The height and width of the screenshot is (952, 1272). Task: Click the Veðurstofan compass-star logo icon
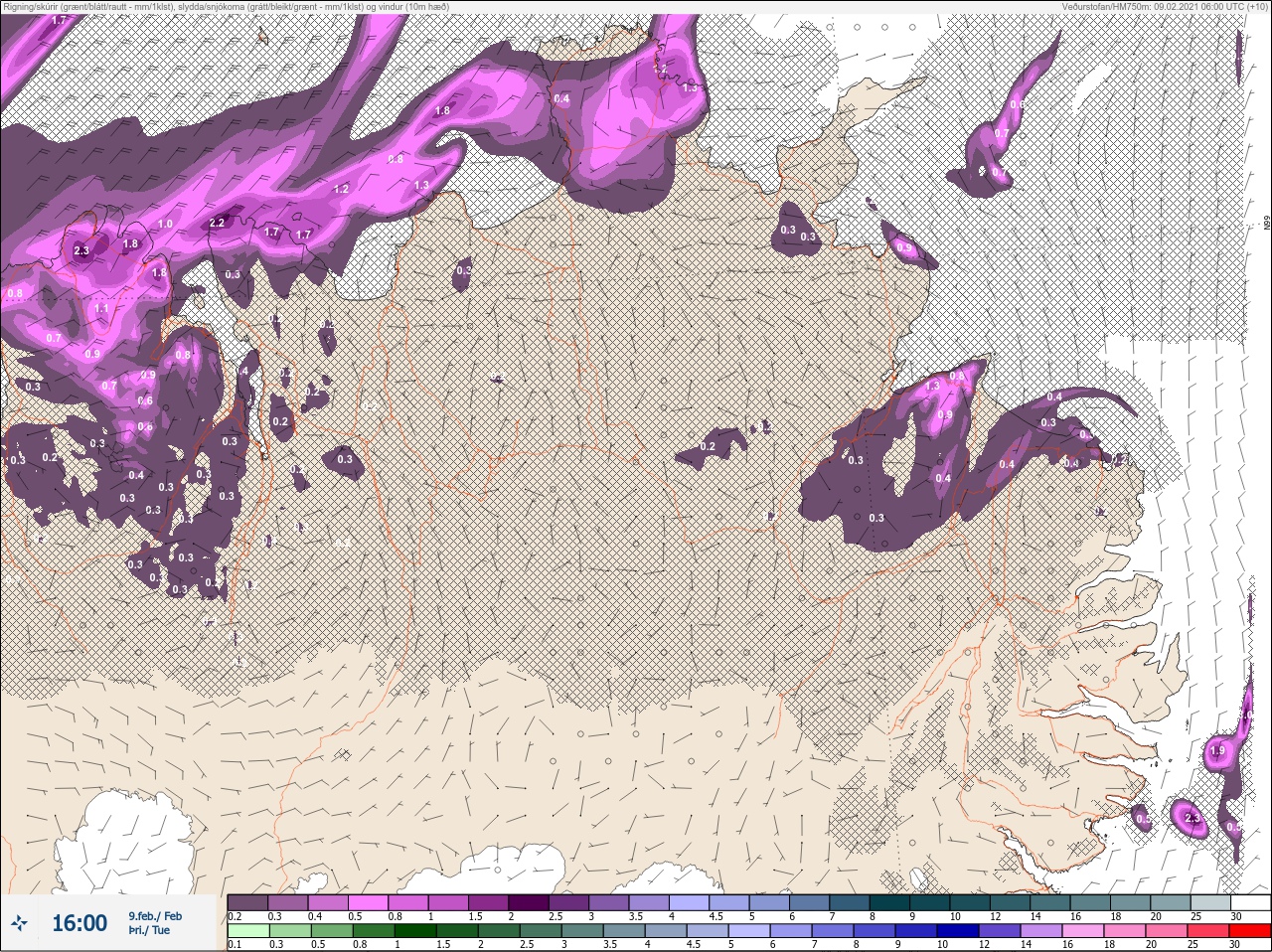[x=21, y=923]
